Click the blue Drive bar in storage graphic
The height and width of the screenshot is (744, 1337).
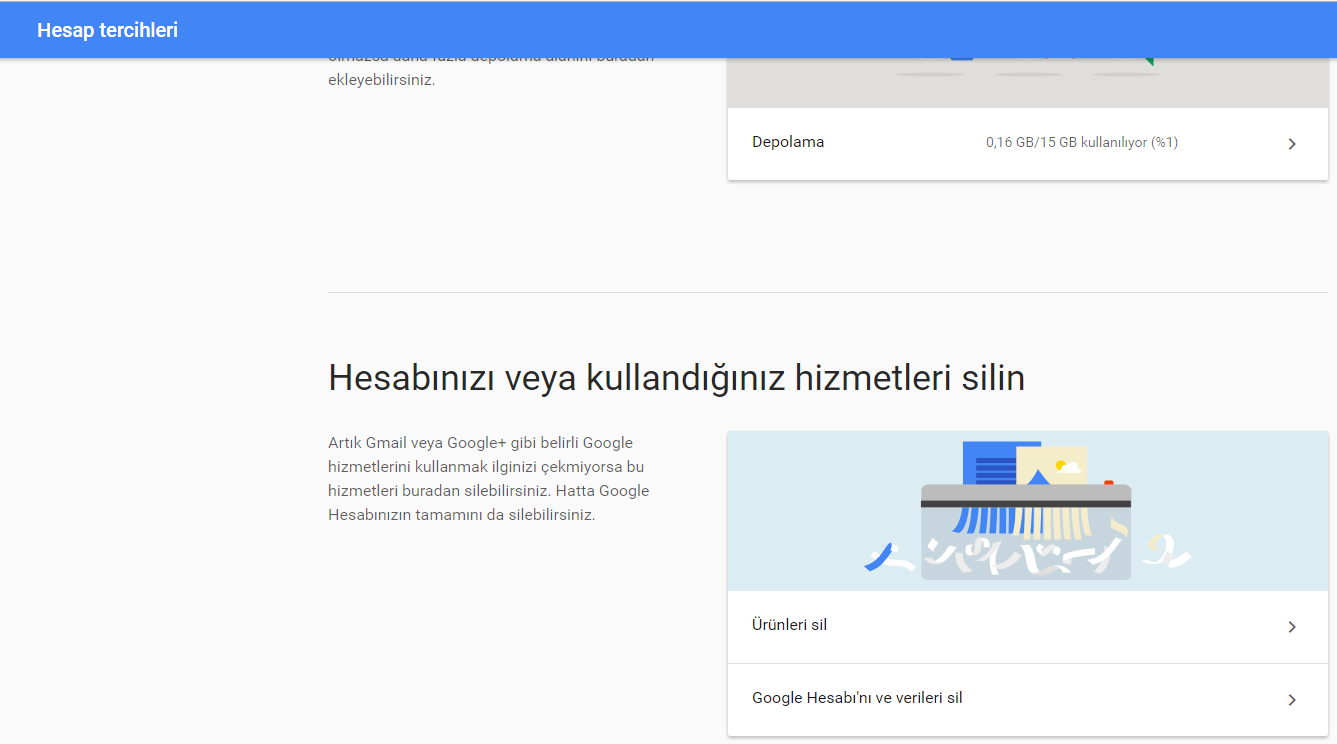point(962,58)
